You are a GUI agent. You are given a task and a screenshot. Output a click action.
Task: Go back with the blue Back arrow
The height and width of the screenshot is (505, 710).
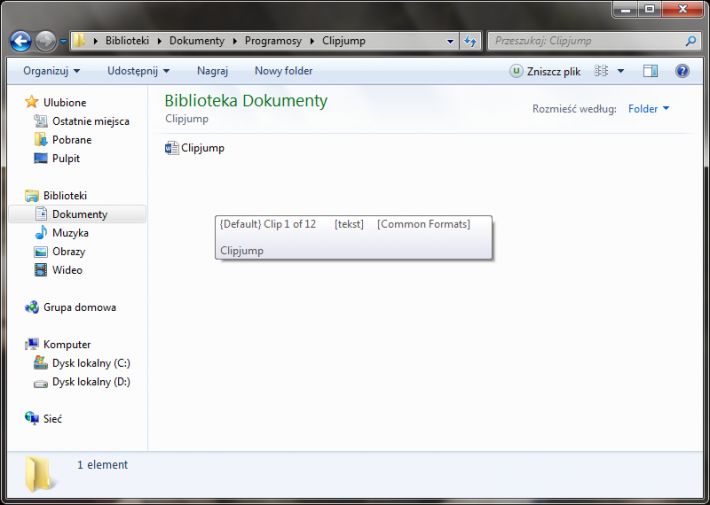(21, 41)
